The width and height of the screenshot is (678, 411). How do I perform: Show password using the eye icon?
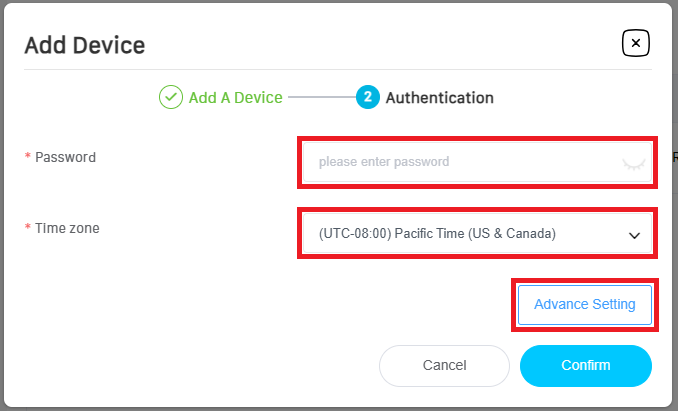pos(631,162)
